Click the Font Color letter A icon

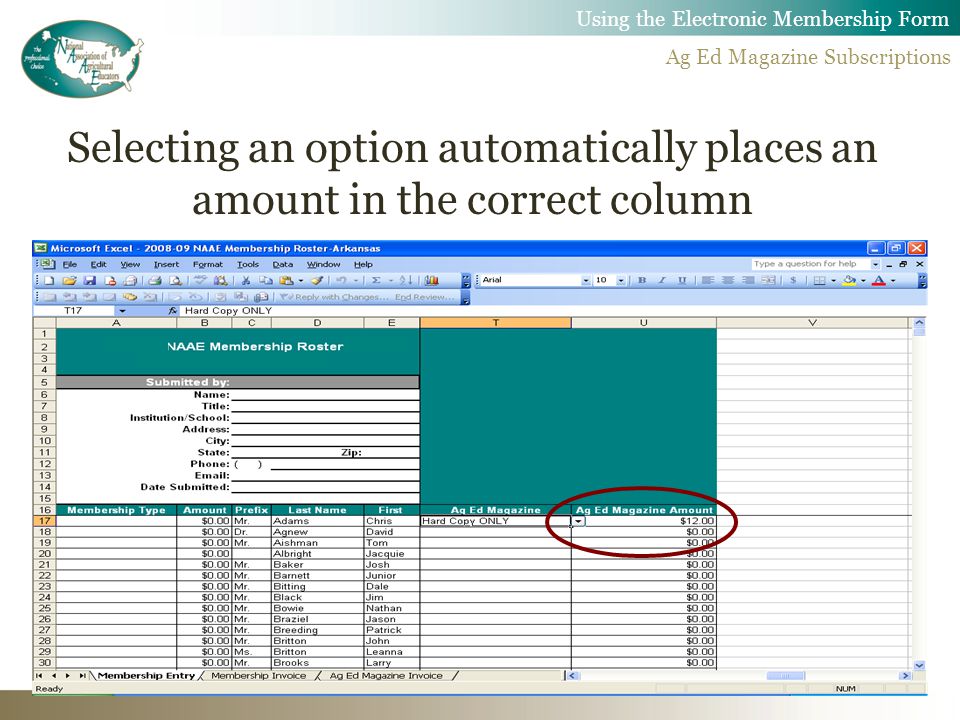[879, 280]
